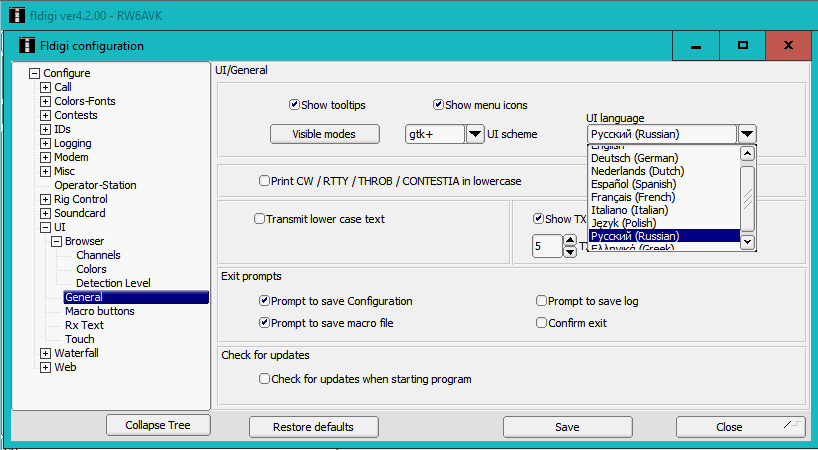Expand the Call tree node
The height and width of the screenshot is (450, 818).
(x=45, y=87)
